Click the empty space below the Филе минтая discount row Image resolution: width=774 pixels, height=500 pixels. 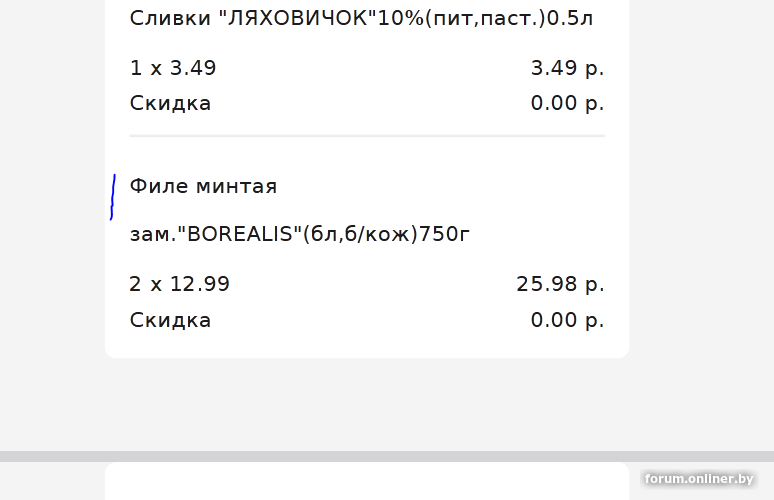[367, 345]
